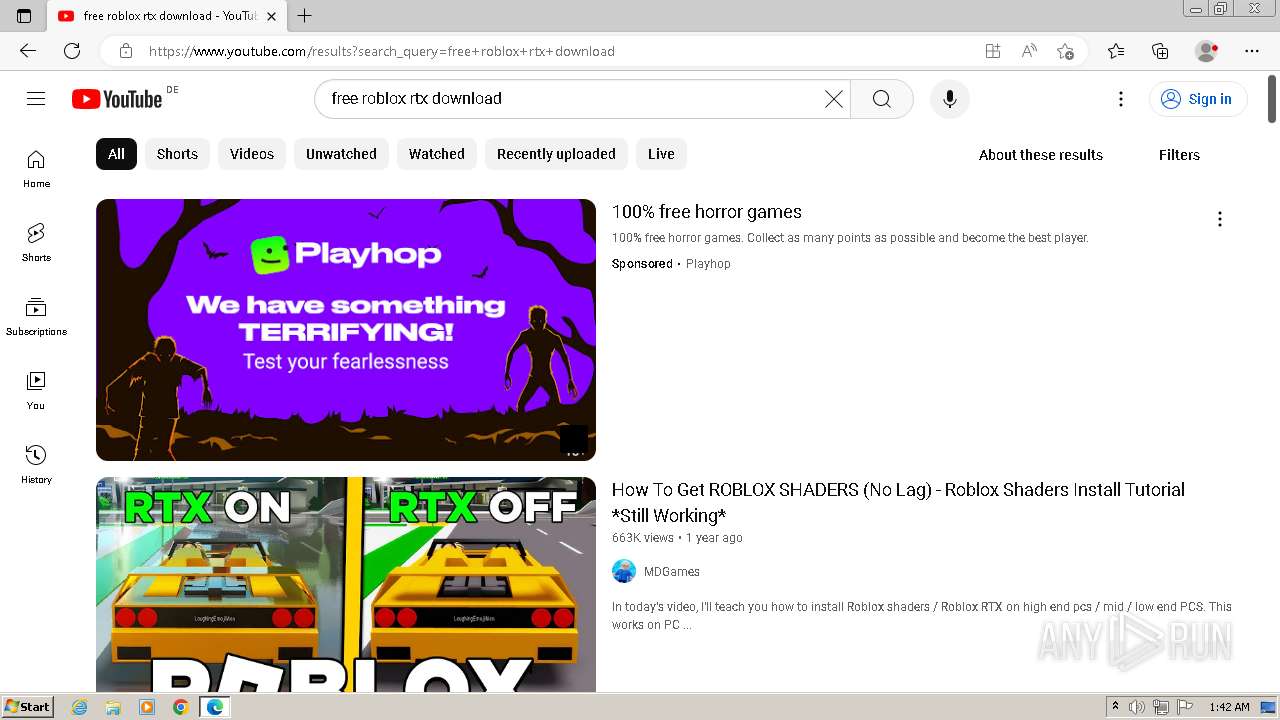
Task: Clear the search query with the X
Action: click(833, 98)
